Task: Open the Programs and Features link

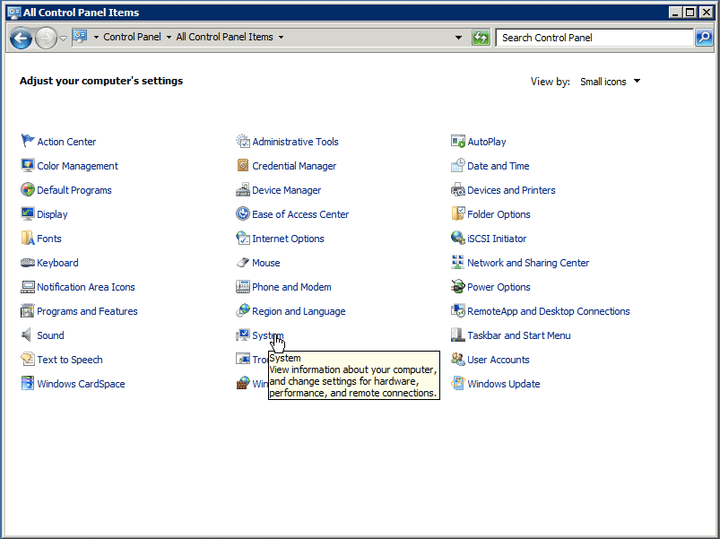Action: [87, 312]
